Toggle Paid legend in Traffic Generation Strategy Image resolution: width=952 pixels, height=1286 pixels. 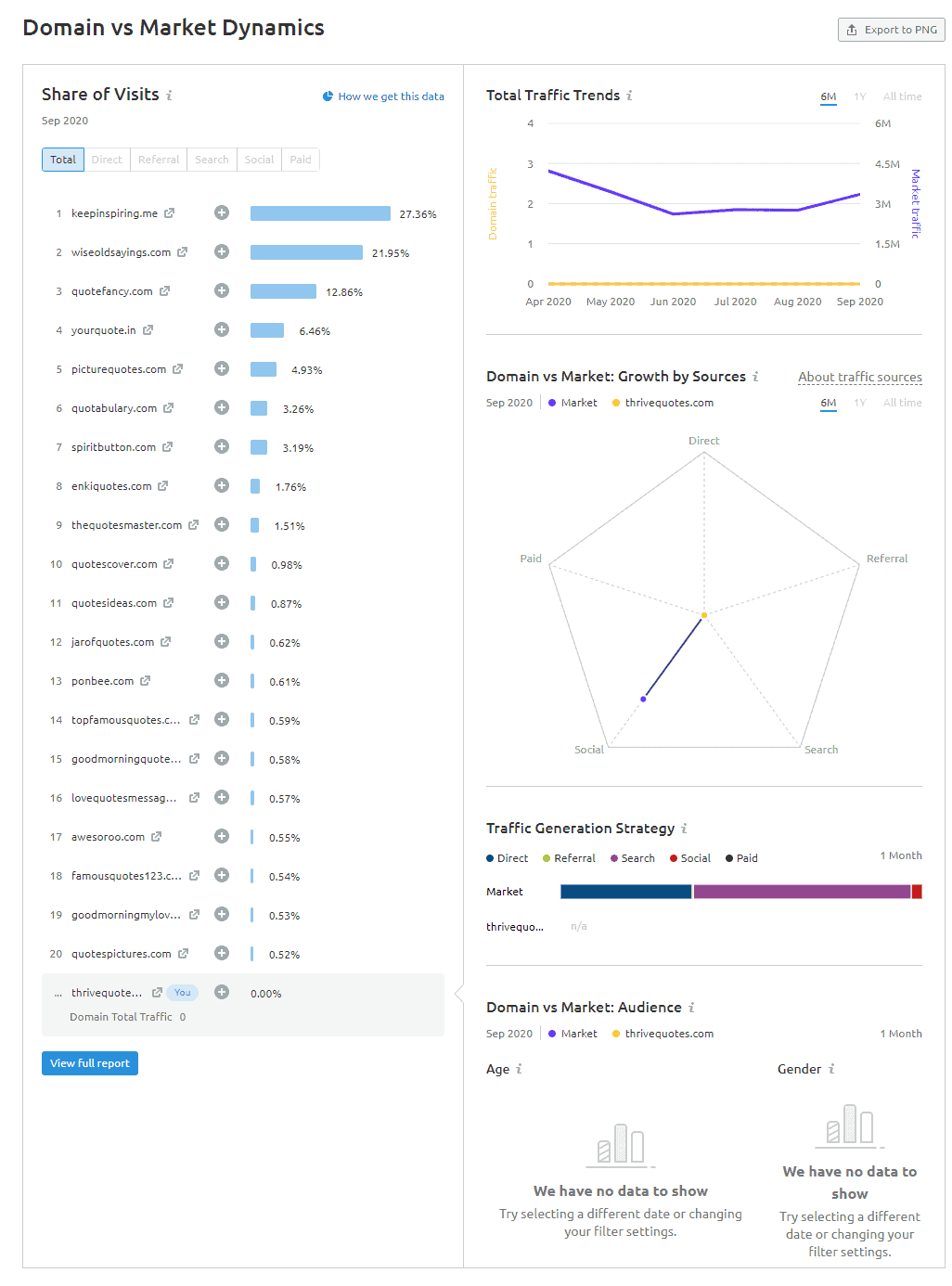tap(741, 858)
